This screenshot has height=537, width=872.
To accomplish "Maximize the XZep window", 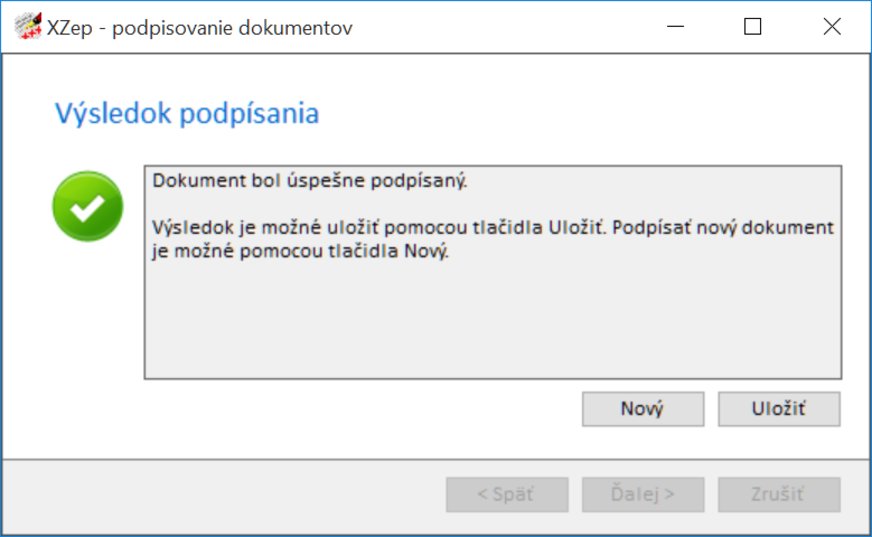I will 753,27.
